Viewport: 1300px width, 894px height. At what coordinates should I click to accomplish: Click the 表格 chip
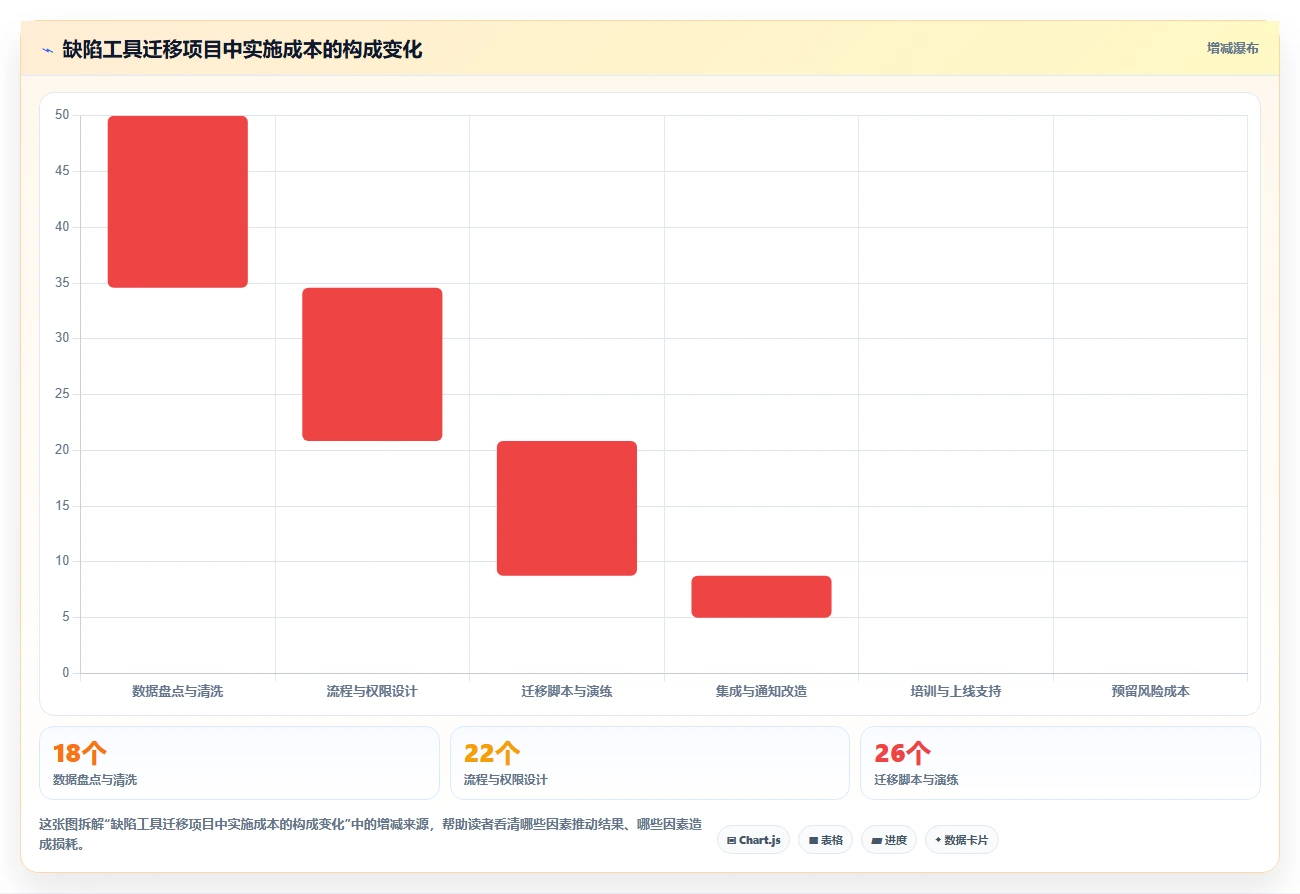pos(825,840)
